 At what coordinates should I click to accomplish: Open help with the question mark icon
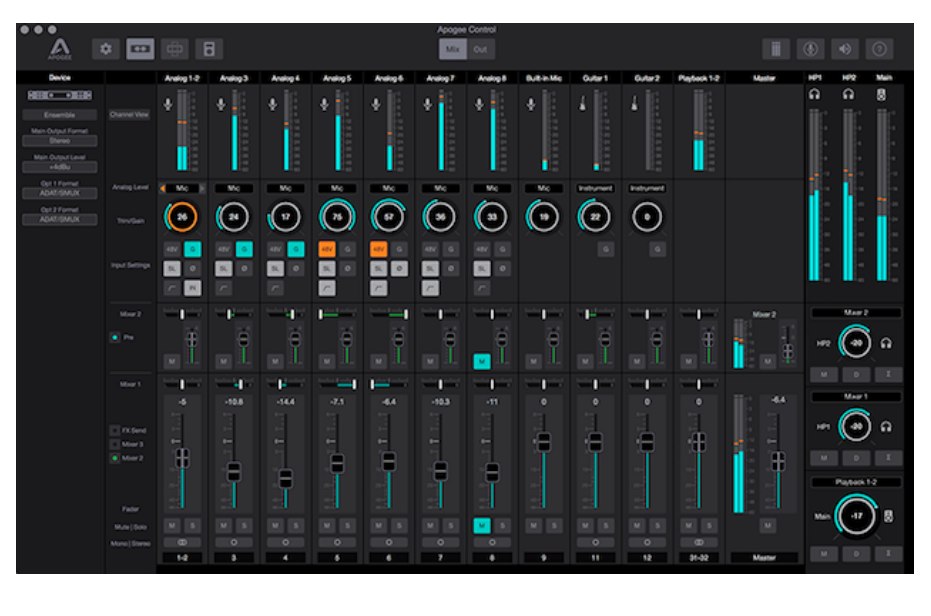click(880, 49)
